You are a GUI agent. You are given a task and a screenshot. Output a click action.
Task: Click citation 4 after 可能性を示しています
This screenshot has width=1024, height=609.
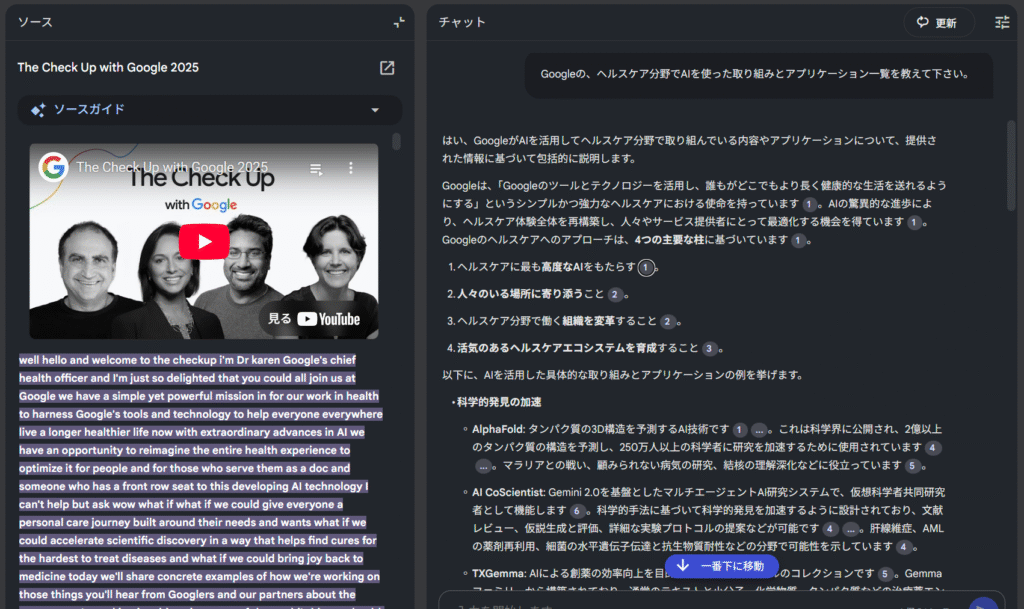coord(904,547)
